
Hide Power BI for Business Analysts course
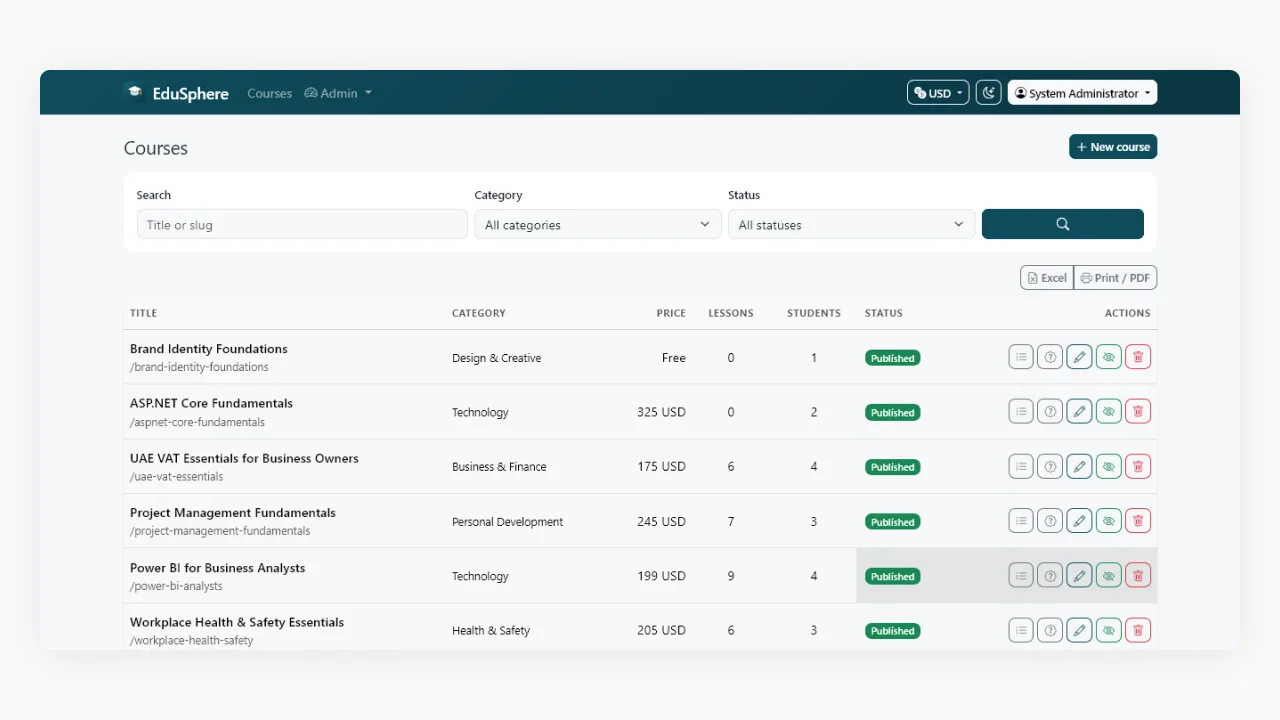pos(1108,575)
